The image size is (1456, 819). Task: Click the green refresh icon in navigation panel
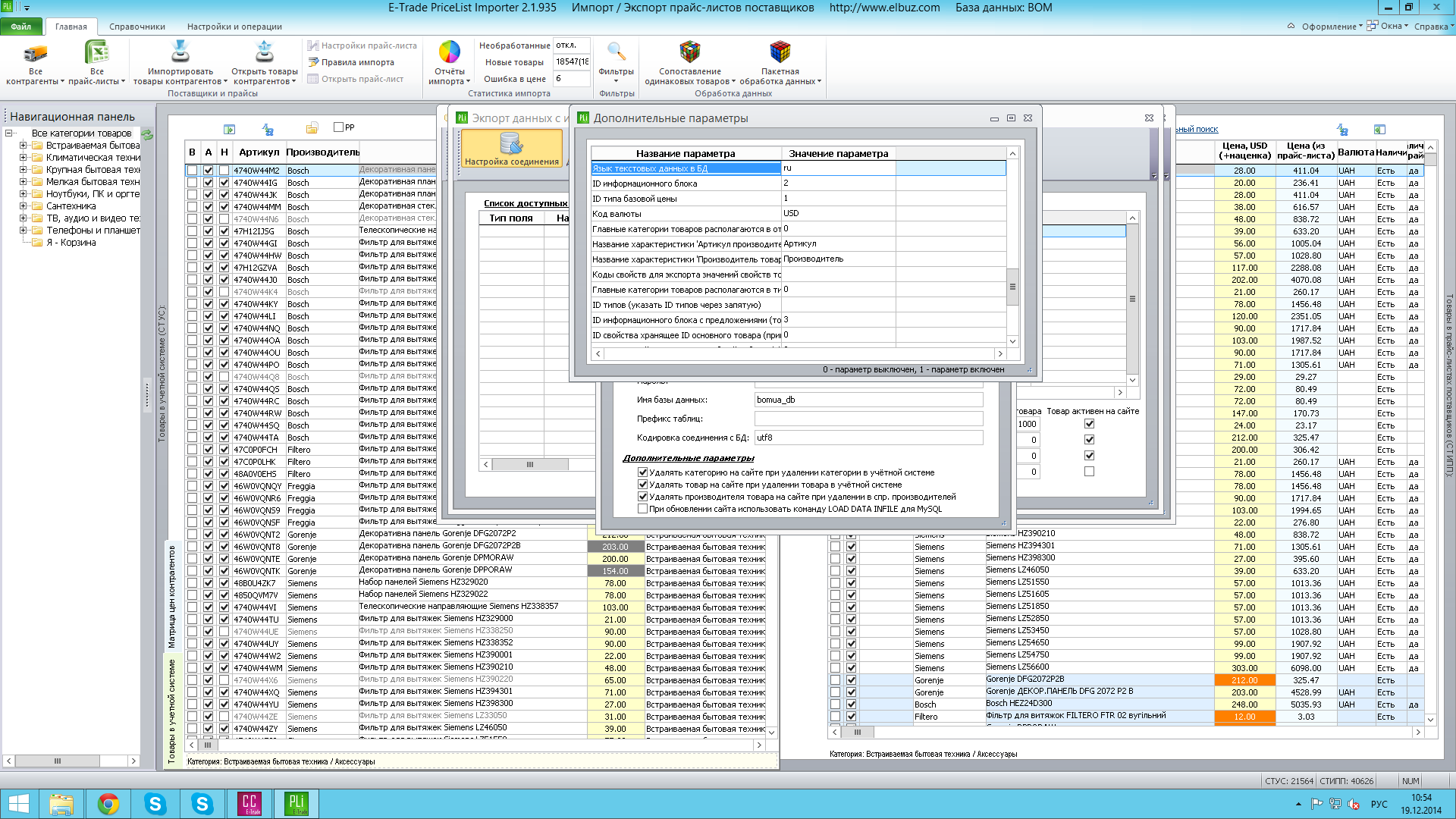coord(147,134)
